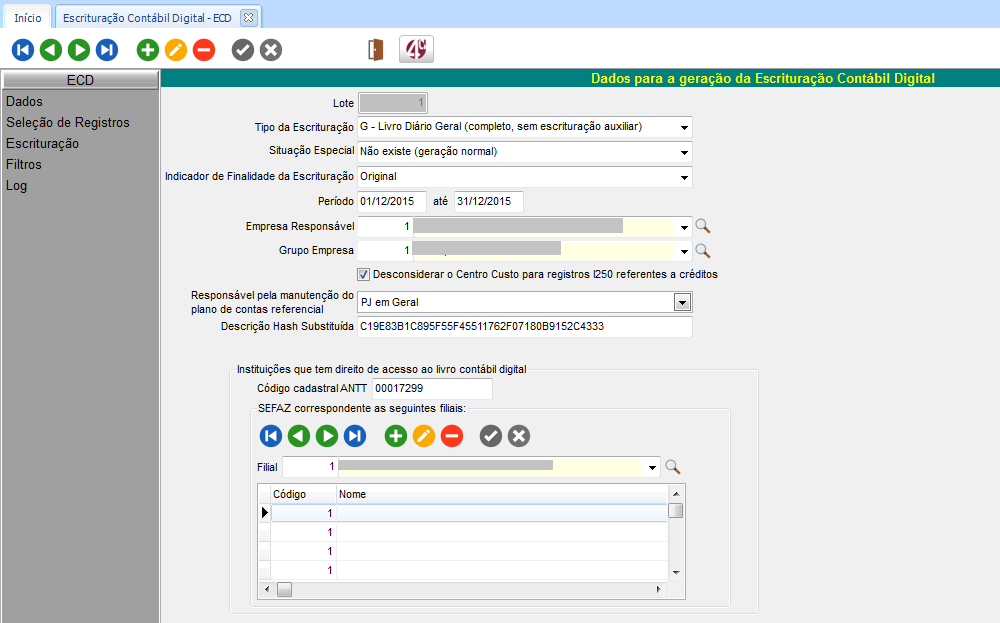Select the Escrituração Contábil Digital - ECD tab

pyautogui.click(x=147, y=18)
